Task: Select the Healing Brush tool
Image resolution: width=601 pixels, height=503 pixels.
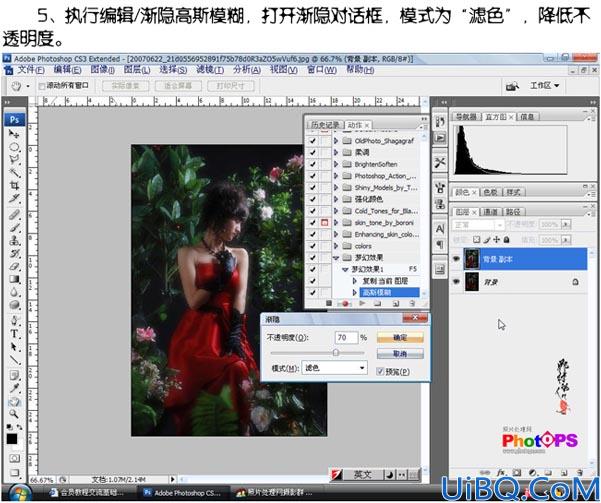Action: (x=14, y=215)
